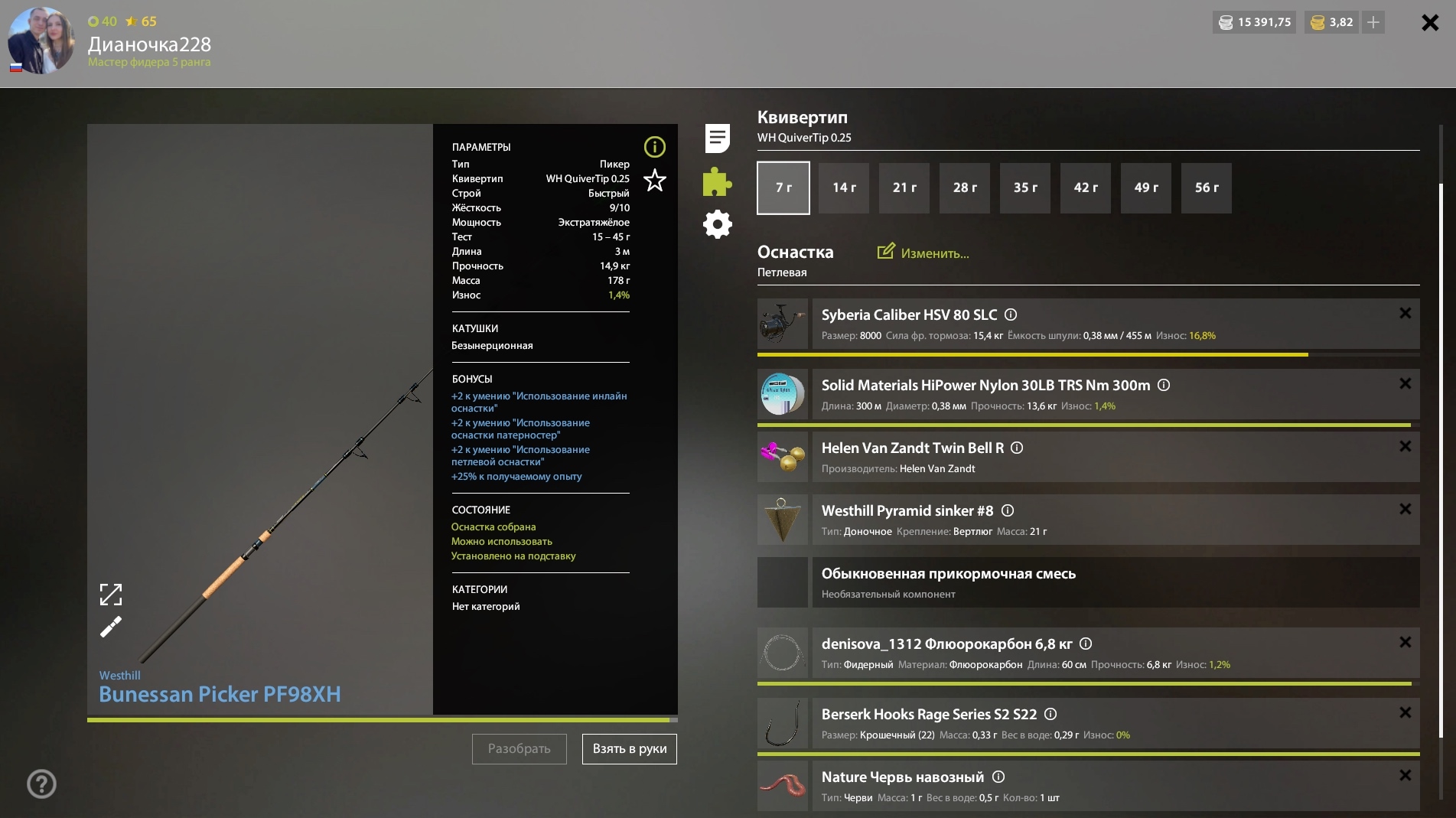Image resolution: width=1456 pixels, height=818 pixels.
Task: Click the Взять в руки button
Action: pyautogui.click(x=629, y=748)
